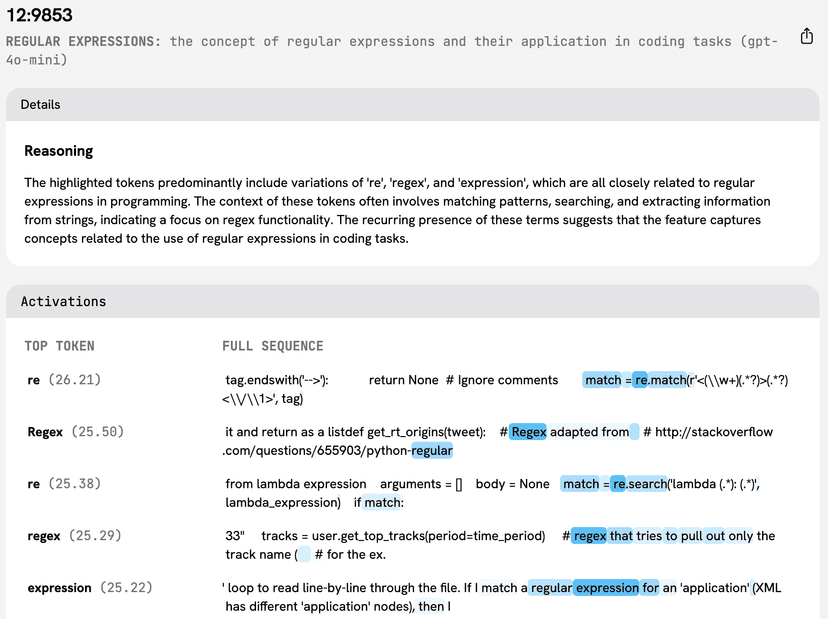Click the highlighted 're' token in re.search

[619, 484]
